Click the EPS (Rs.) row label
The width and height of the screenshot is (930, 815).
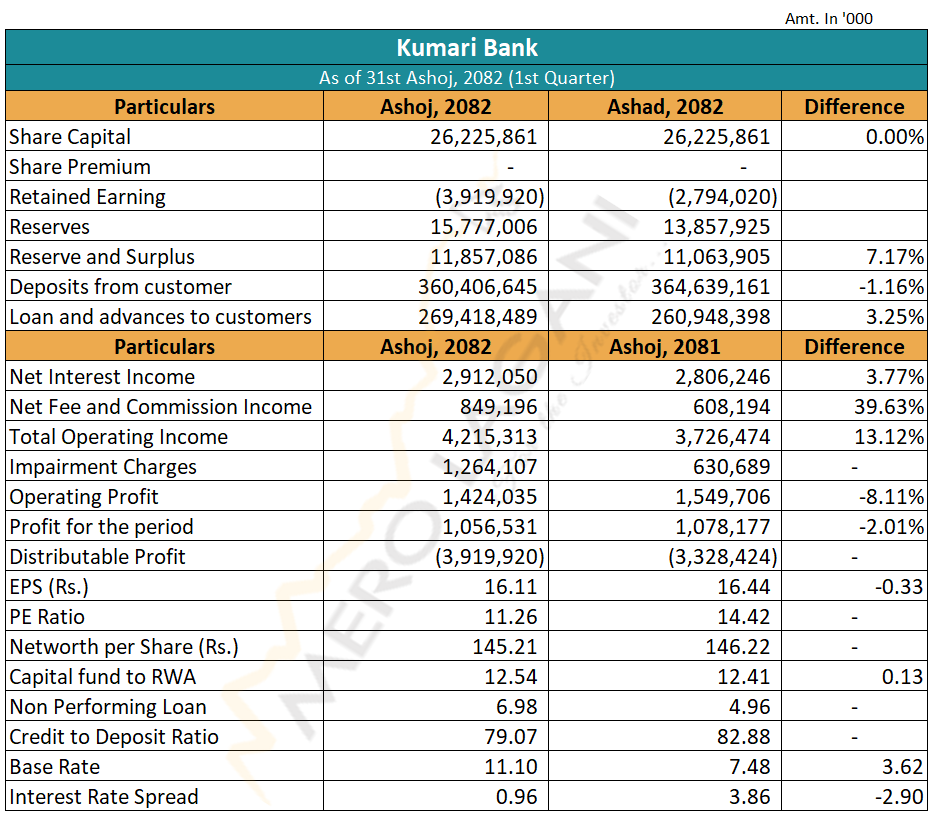(56, 587)
